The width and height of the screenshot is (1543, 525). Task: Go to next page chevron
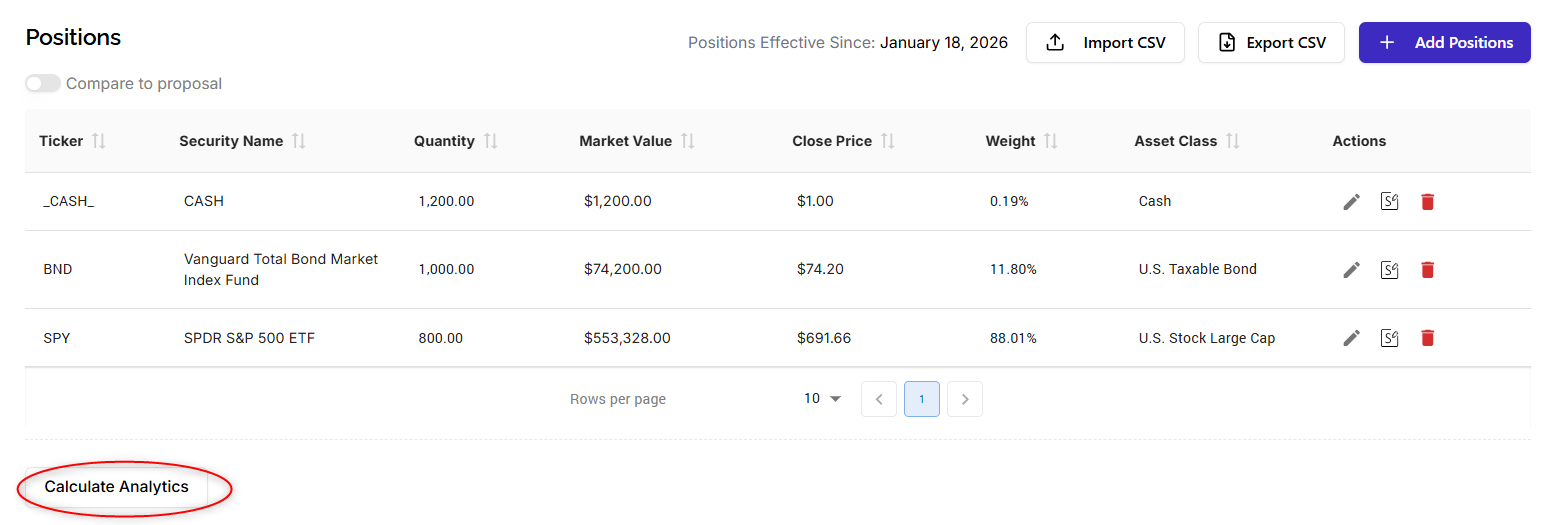tap(964, 399)
